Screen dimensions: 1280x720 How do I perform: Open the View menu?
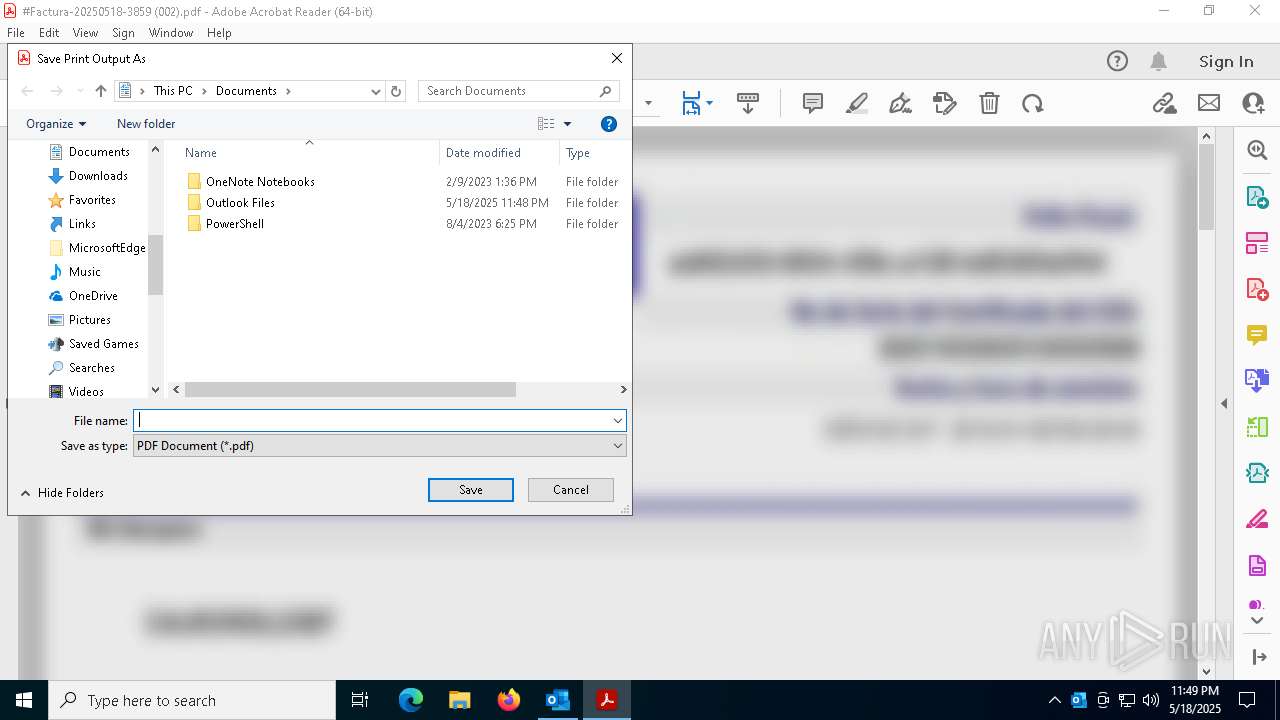[x=86, y=33]
